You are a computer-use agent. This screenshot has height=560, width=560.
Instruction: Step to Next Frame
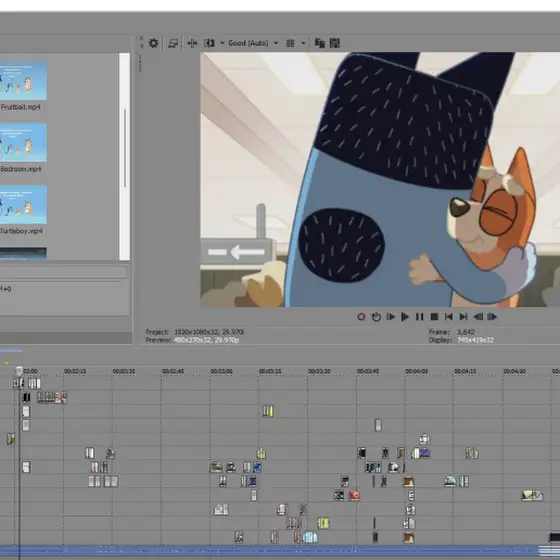492,317
